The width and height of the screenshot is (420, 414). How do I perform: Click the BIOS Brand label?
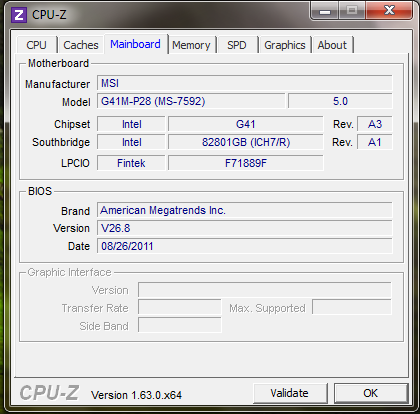tap(75, 211)
